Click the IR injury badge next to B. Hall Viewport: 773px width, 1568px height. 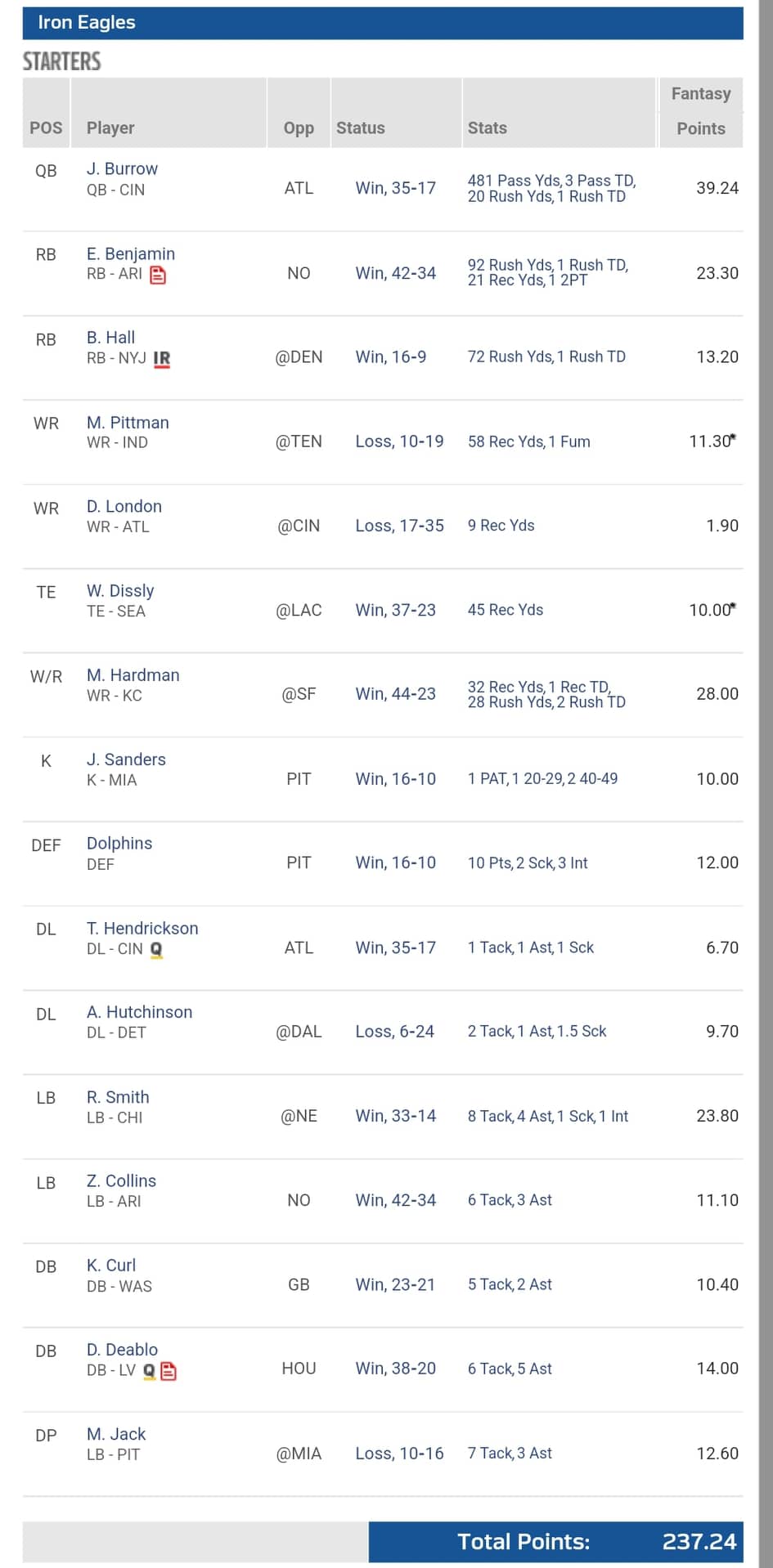coord(162,359)
